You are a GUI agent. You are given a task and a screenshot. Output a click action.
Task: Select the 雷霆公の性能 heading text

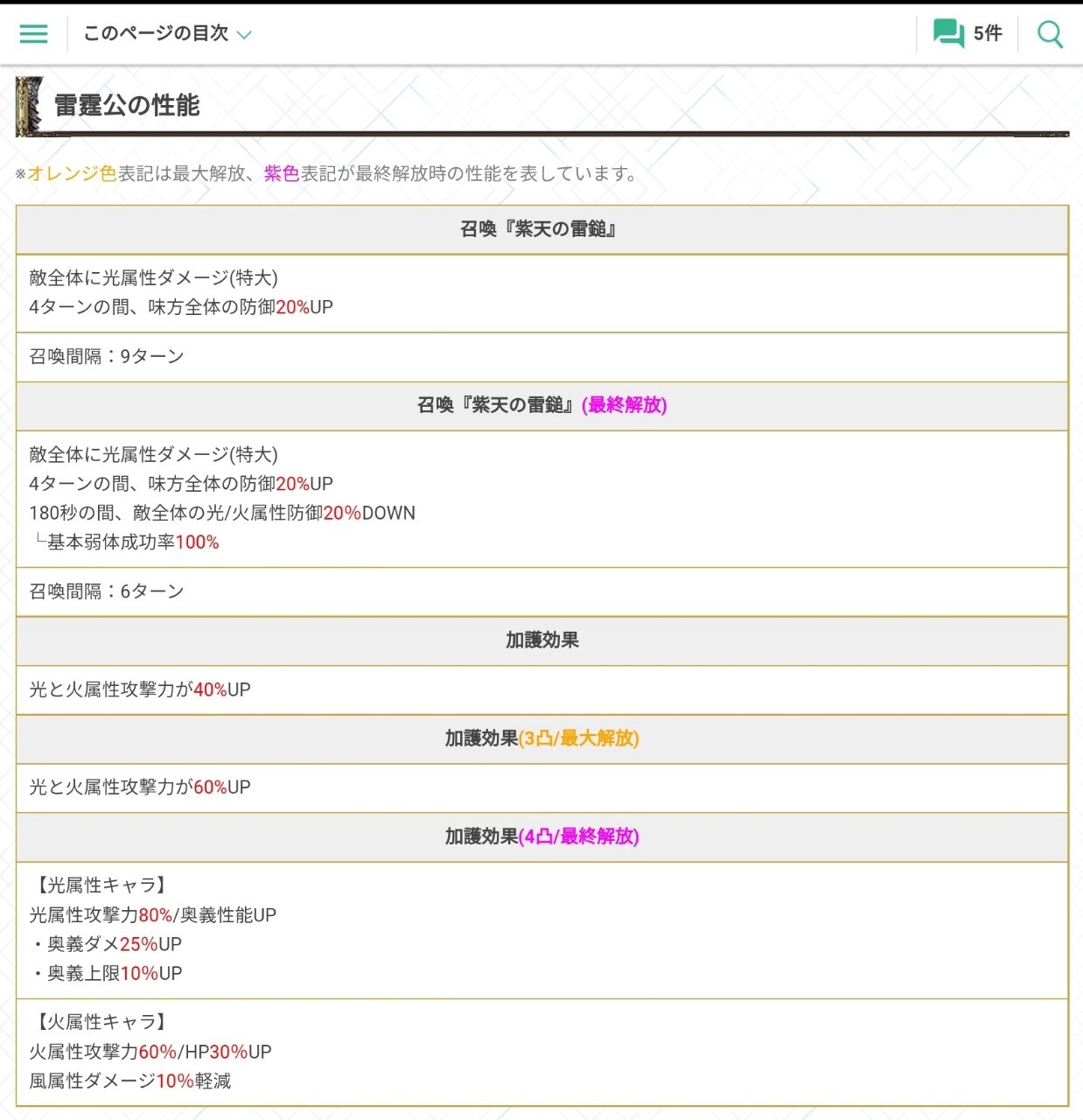tap(127, 106)
